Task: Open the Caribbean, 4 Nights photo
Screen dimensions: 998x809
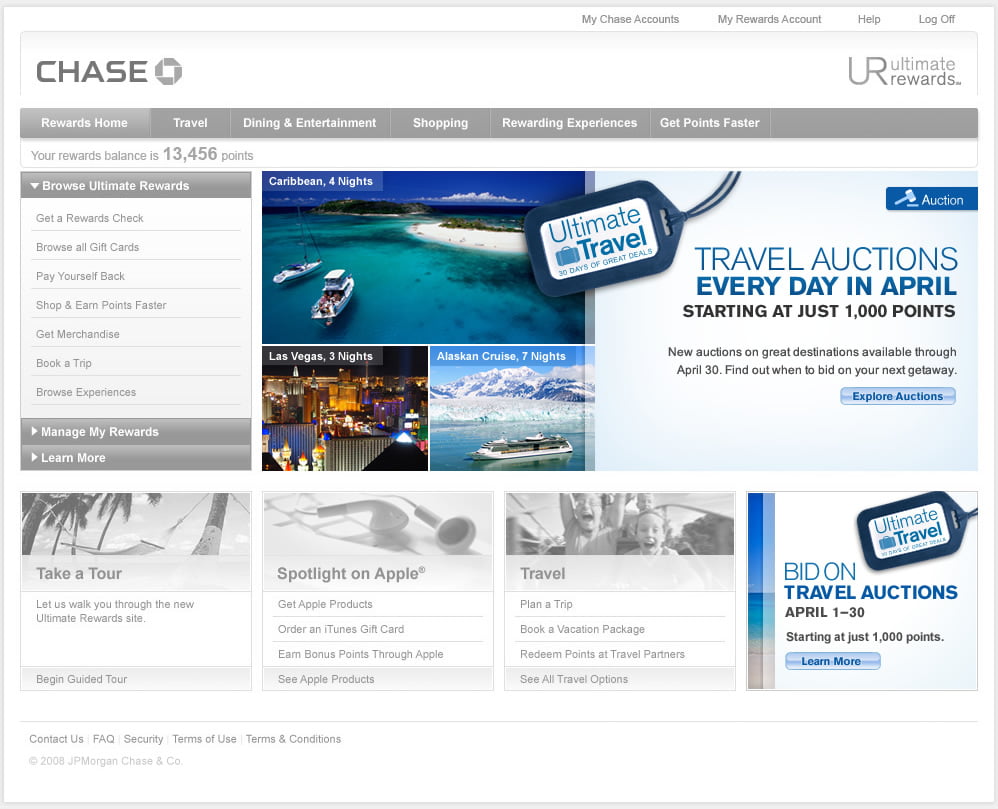Action: (423, 258)
